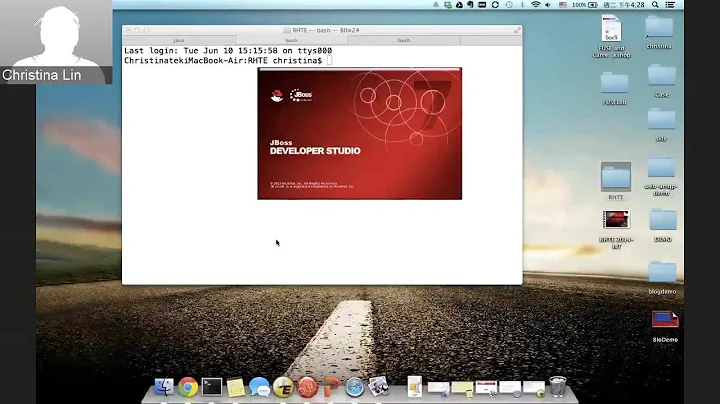
Task: Open Stickies yellow note icon in dock
Action: pos(236,387)
